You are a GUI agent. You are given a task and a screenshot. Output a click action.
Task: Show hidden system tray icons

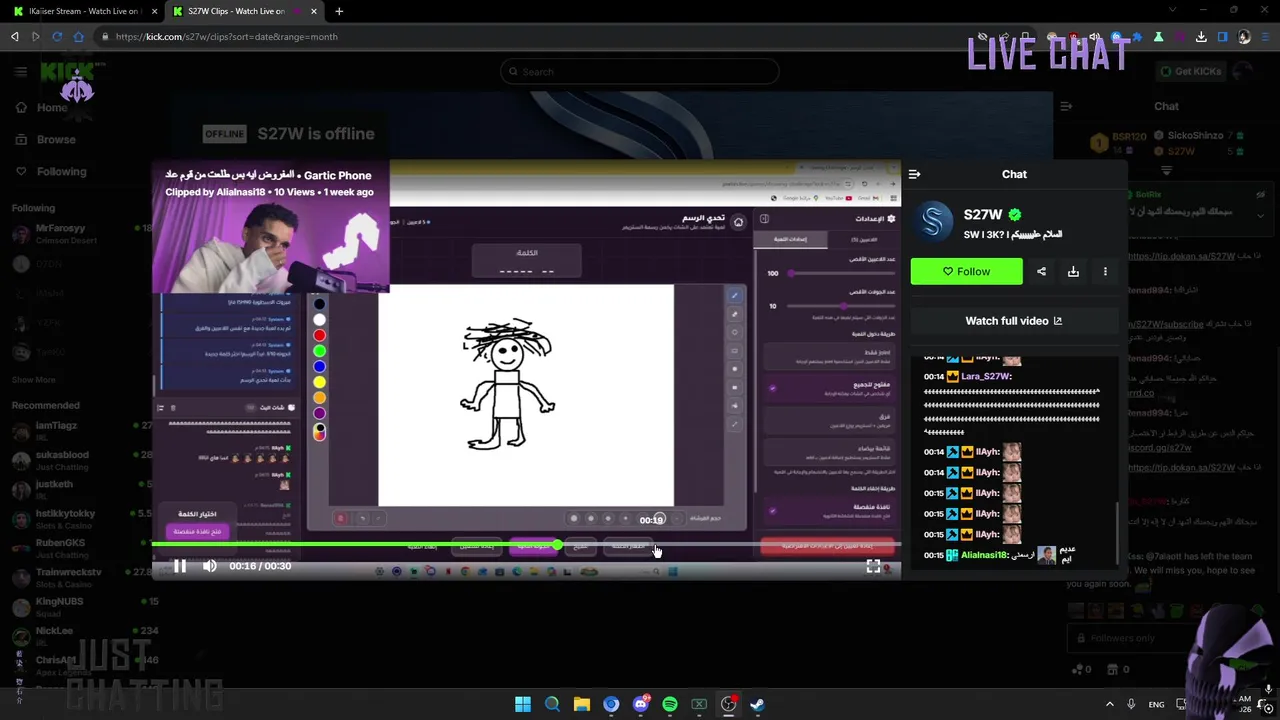(1109, 704)
